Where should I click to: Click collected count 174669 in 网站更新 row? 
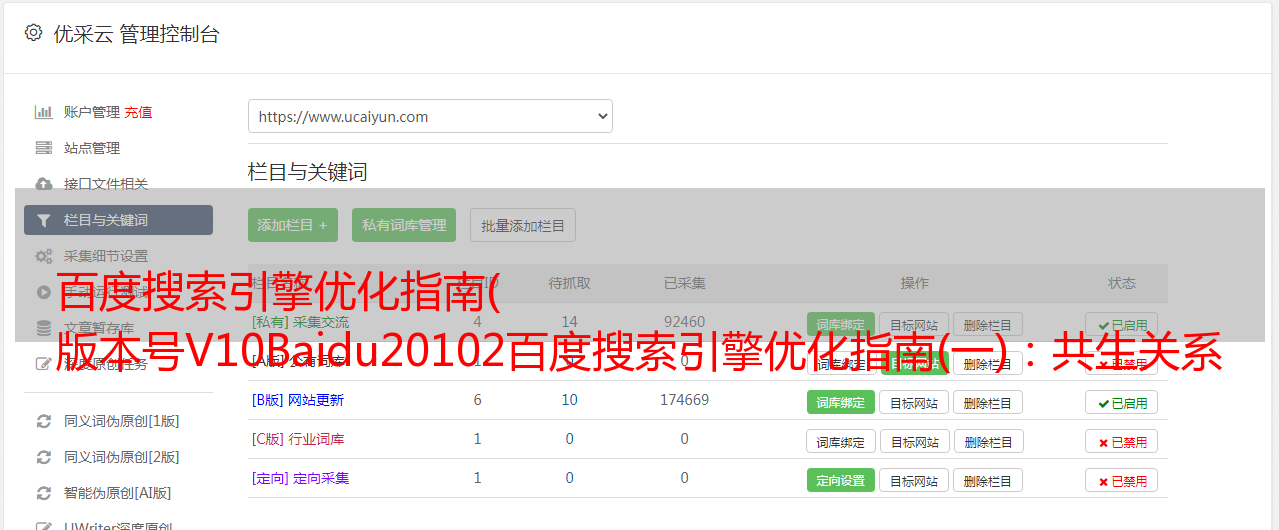(x=684, y=400)
